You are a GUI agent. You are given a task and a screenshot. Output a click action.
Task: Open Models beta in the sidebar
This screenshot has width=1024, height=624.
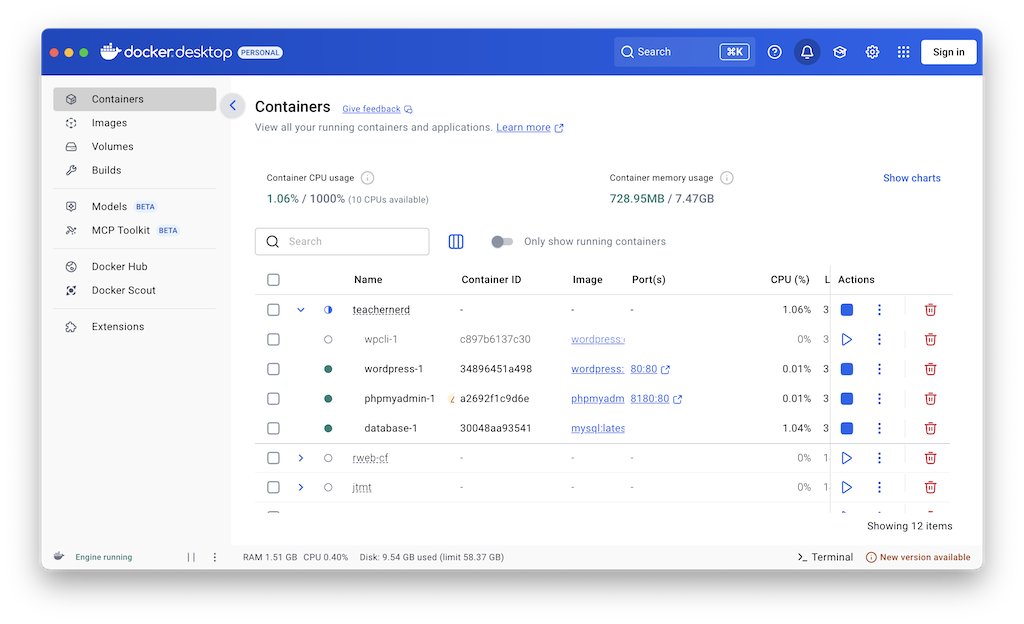click(135, 207)
